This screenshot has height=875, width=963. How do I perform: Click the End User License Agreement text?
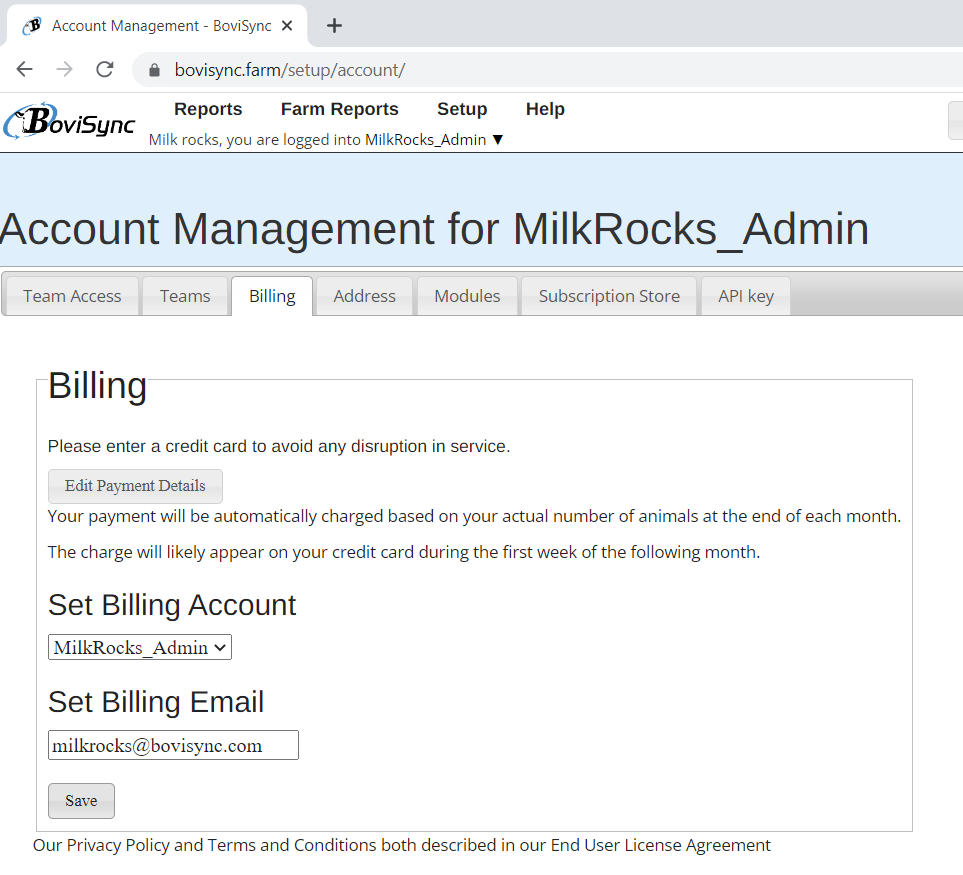pos(660,846)
